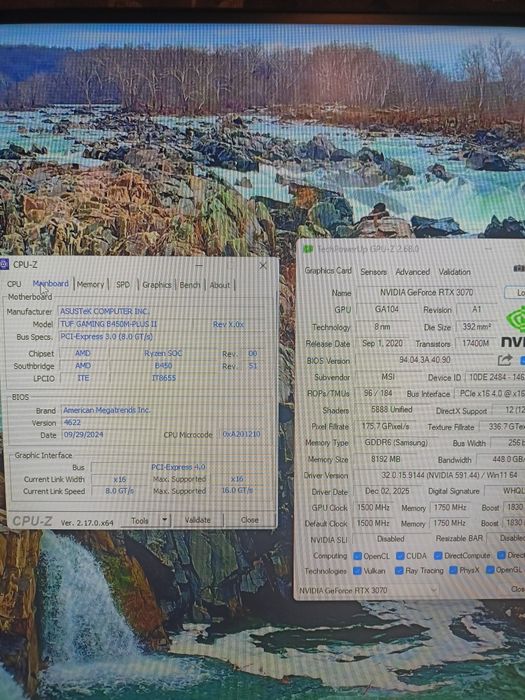
Task: Click the GA104 GPU field
Action: click(x=387, y=309)
